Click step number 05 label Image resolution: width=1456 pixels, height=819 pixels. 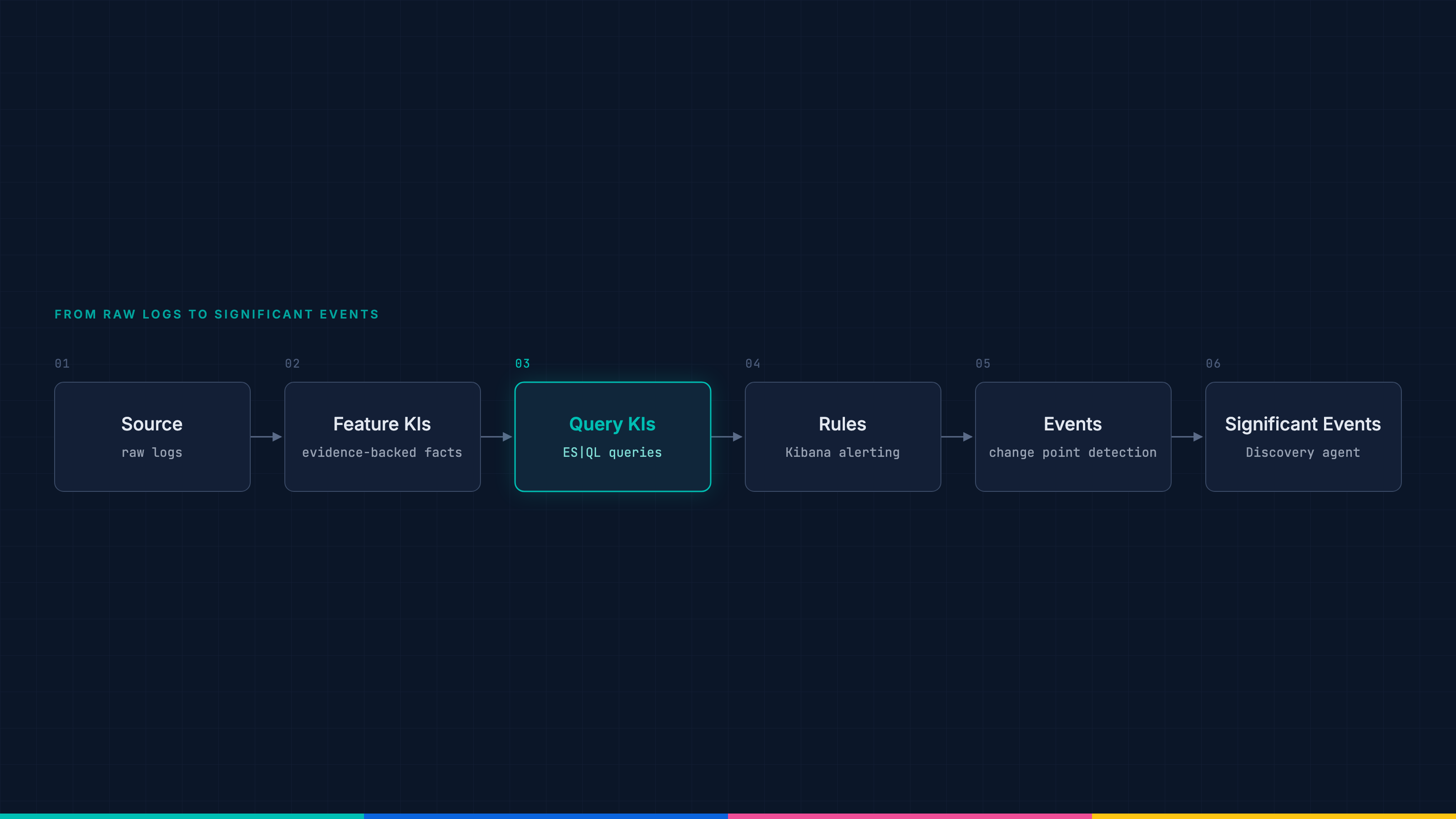click(x=983, y=364)
